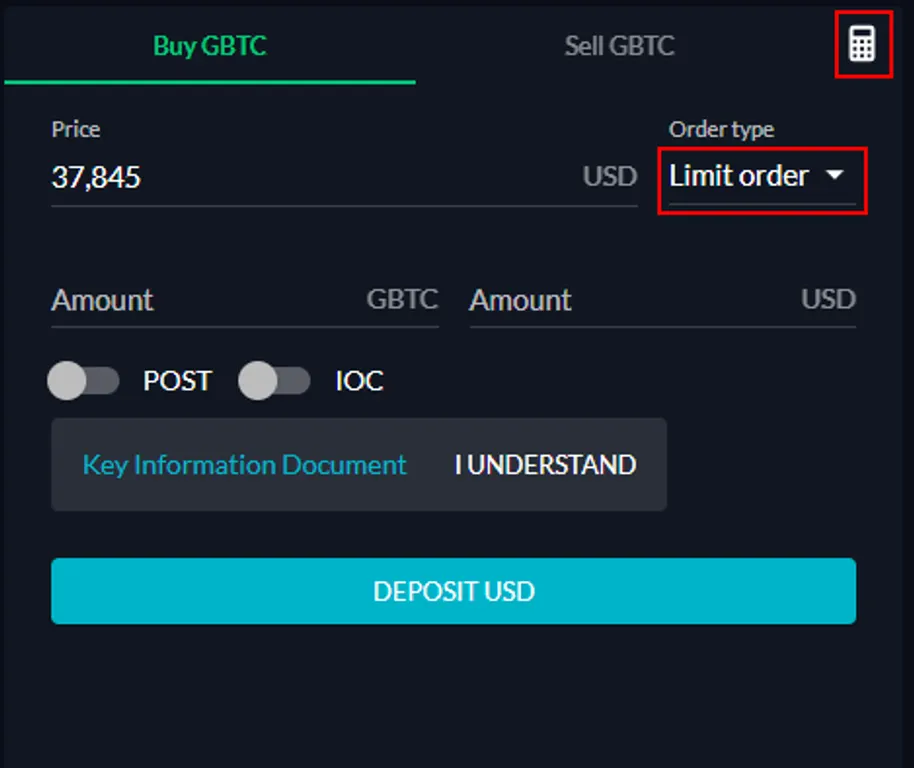The height and width of the screenshot is (768, 914).
Task: Switch to the Sell GBTC tab
Action: coord(619,46)
